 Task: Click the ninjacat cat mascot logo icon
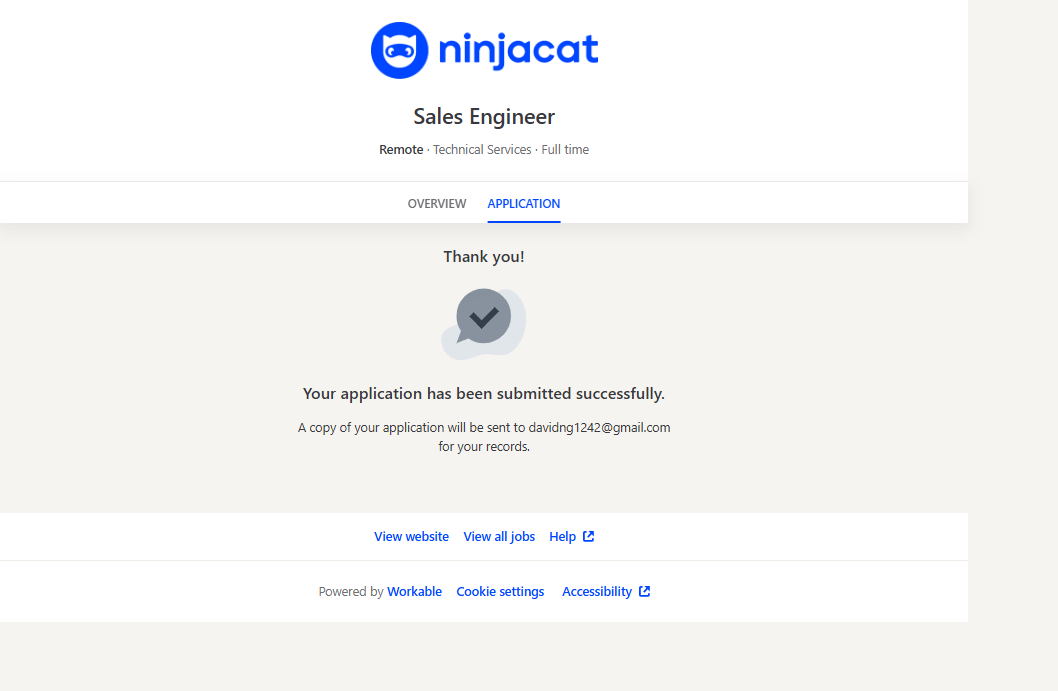click(x=399, y=50)
